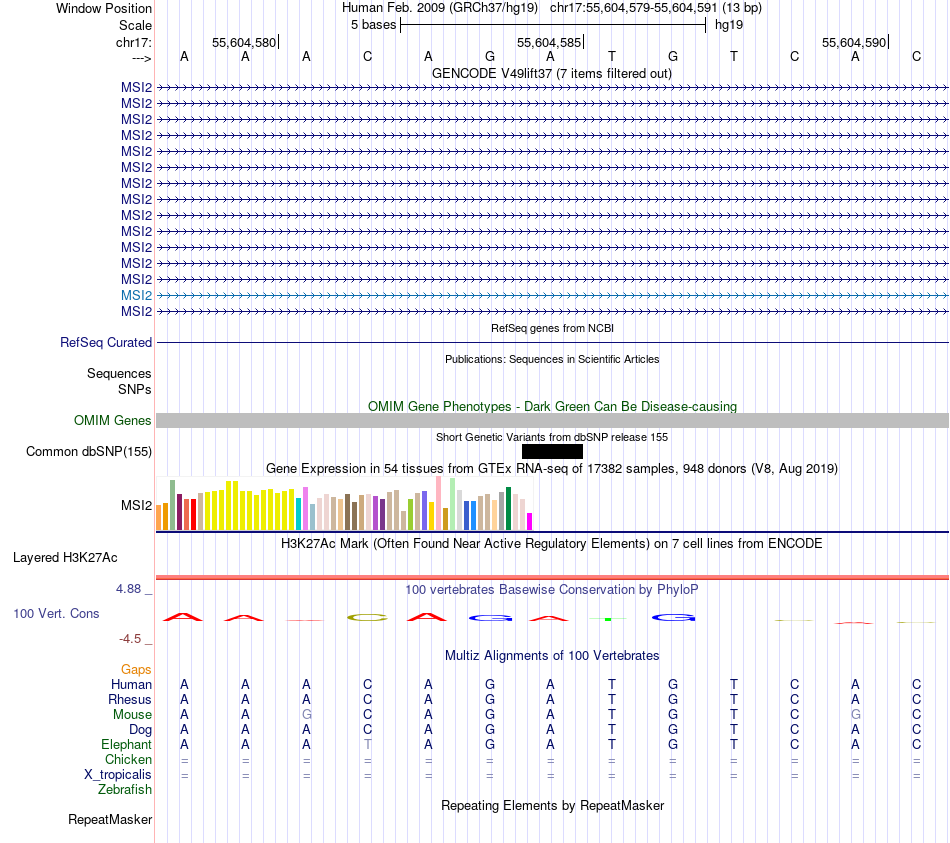Click the 100 Vert. Cons label

[x=56, y=613]
